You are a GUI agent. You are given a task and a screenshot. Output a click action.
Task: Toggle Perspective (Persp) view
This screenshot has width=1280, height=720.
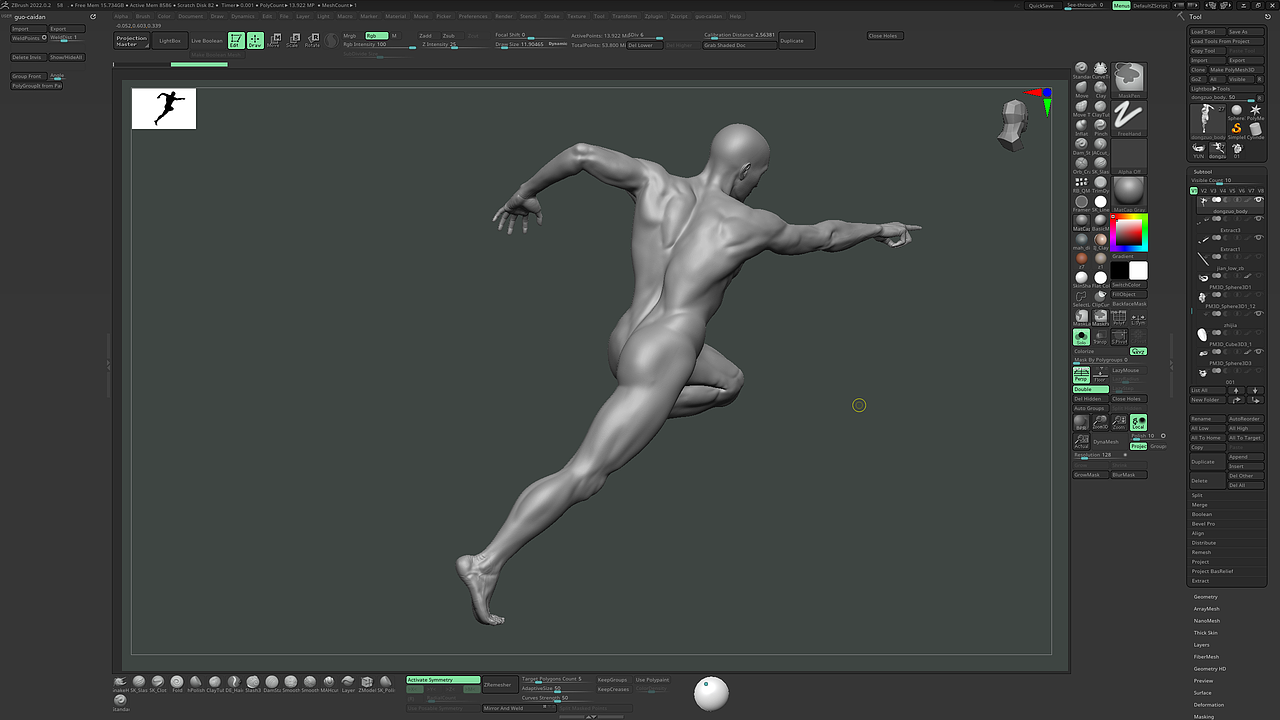pos(1081,375)
